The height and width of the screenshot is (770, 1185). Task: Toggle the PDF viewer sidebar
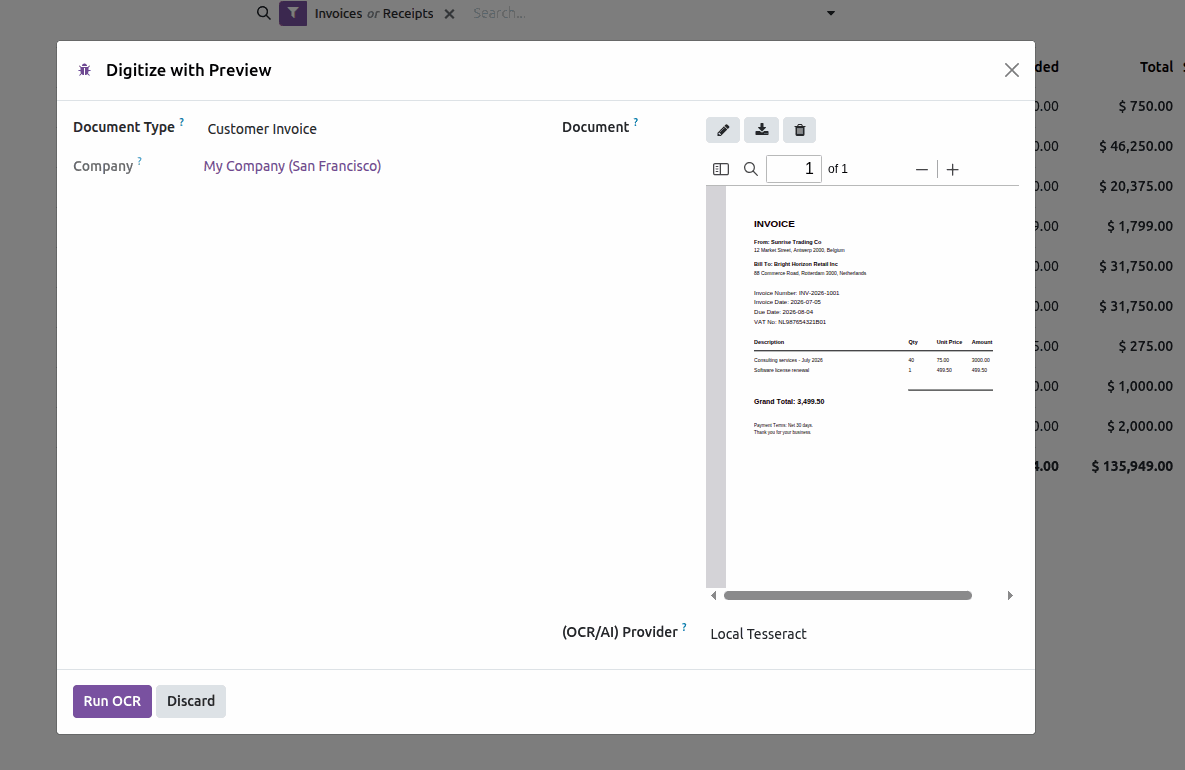click(x=721, y=169)
